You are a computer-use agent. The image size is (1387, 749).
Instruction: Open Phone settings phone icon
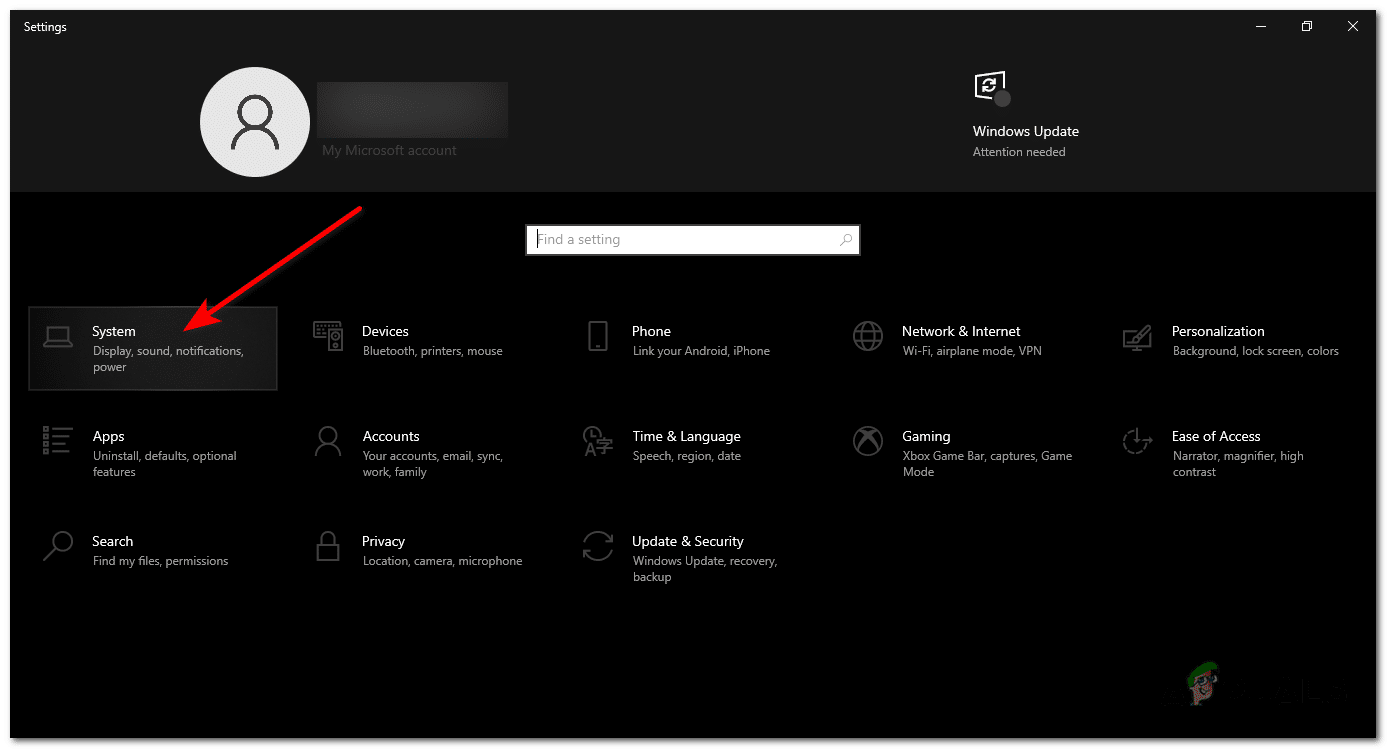pos(597,337)
